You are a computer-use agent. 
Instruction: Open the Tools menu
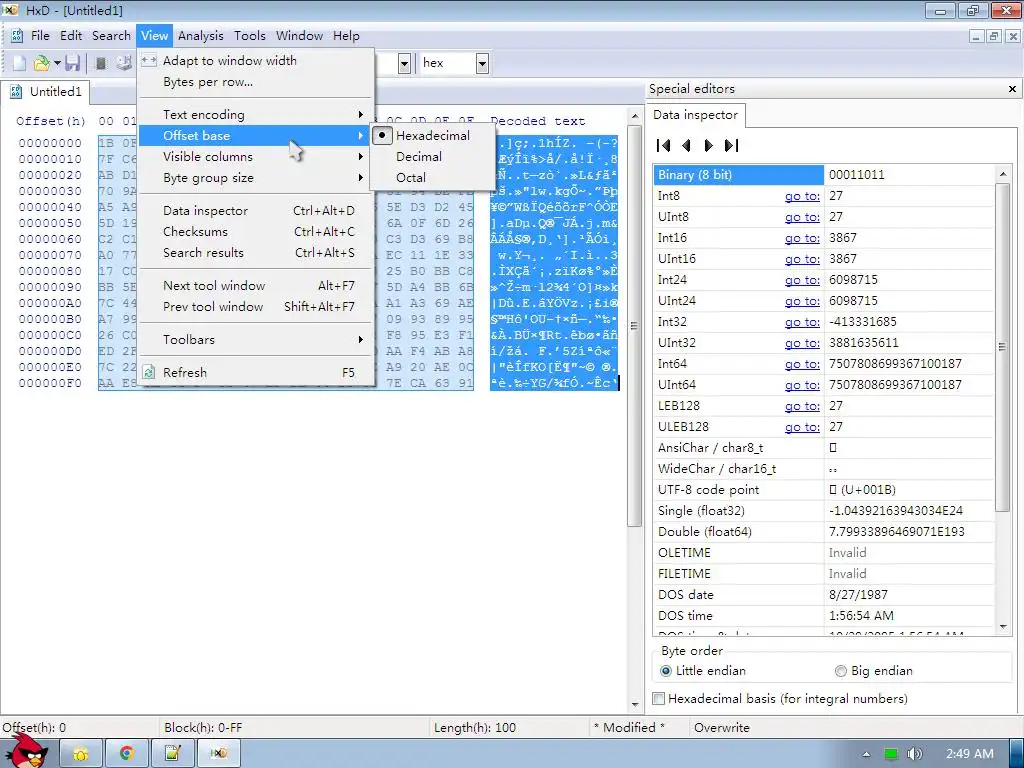(250, 36)
